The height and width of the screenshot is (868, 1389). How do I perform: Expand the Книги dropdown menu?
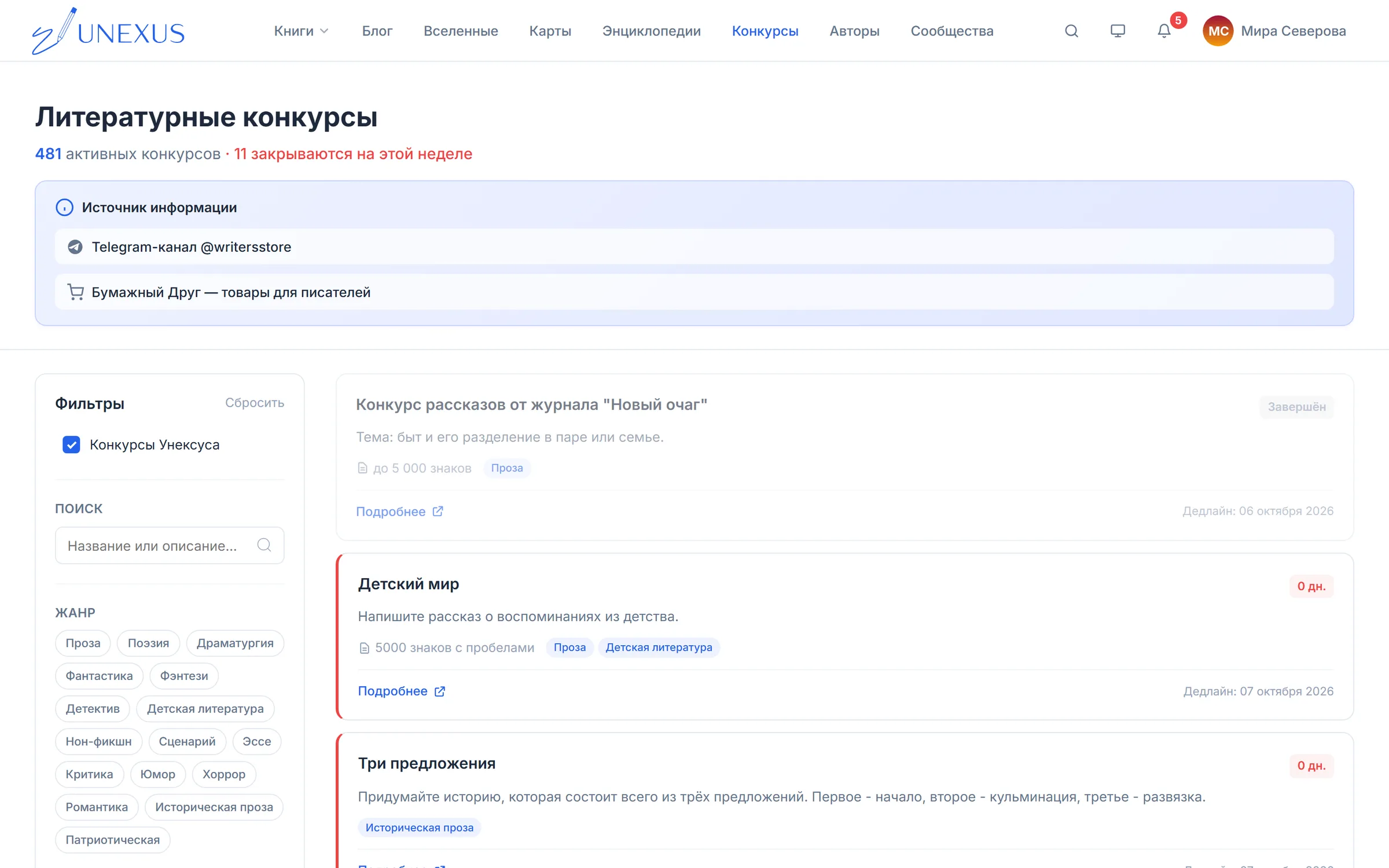tap(301, 31)
